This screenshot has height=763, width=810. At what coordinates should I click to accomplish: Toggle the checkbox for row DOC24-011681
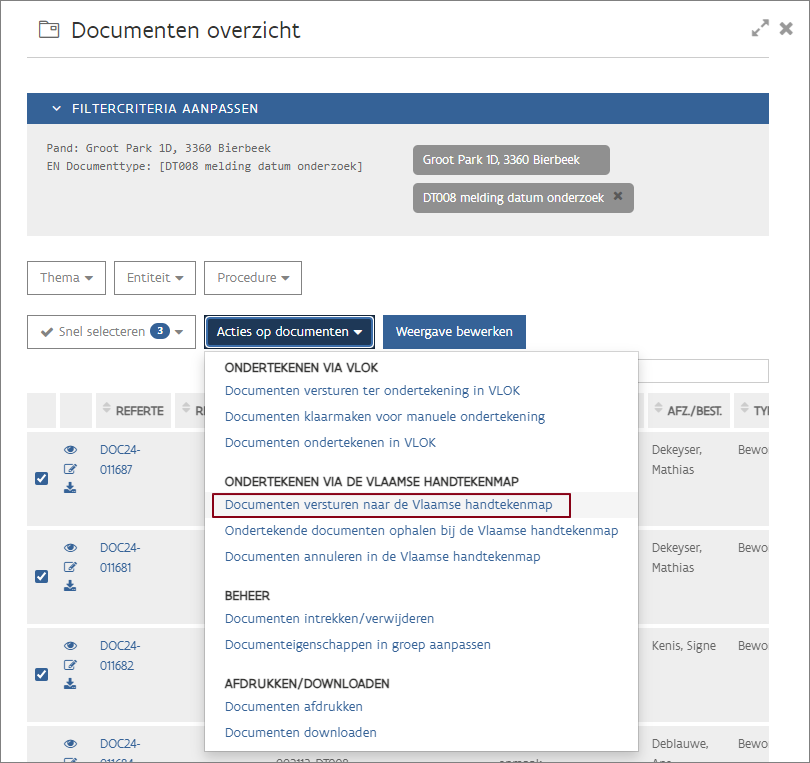click(x=41, y=576)
